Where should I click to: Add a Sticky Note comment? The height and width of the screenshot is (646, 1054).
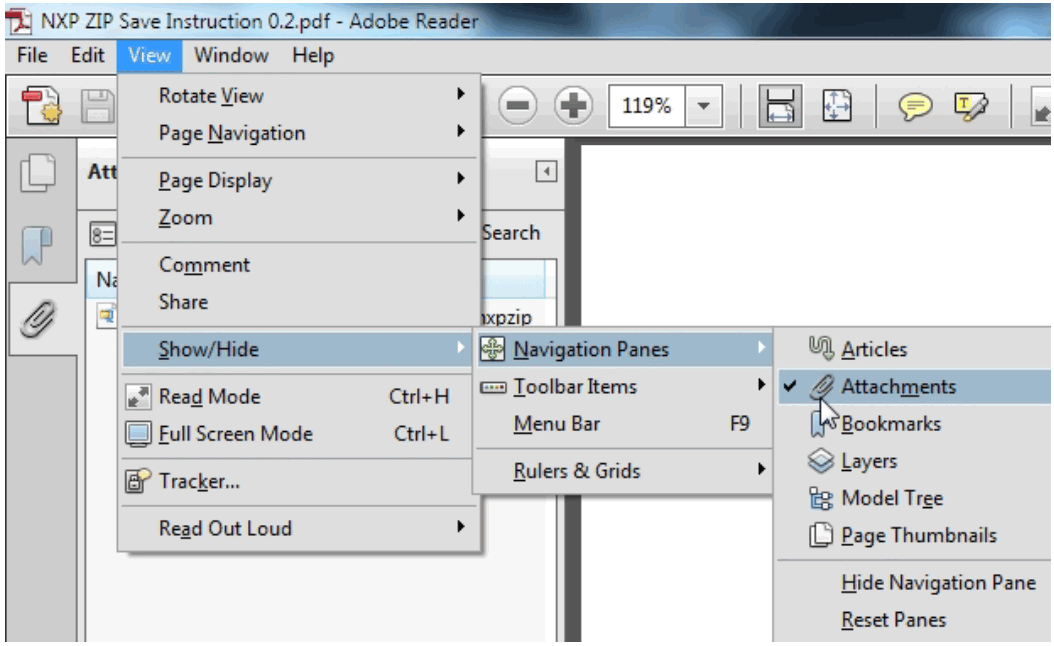[x=915, y=106]
